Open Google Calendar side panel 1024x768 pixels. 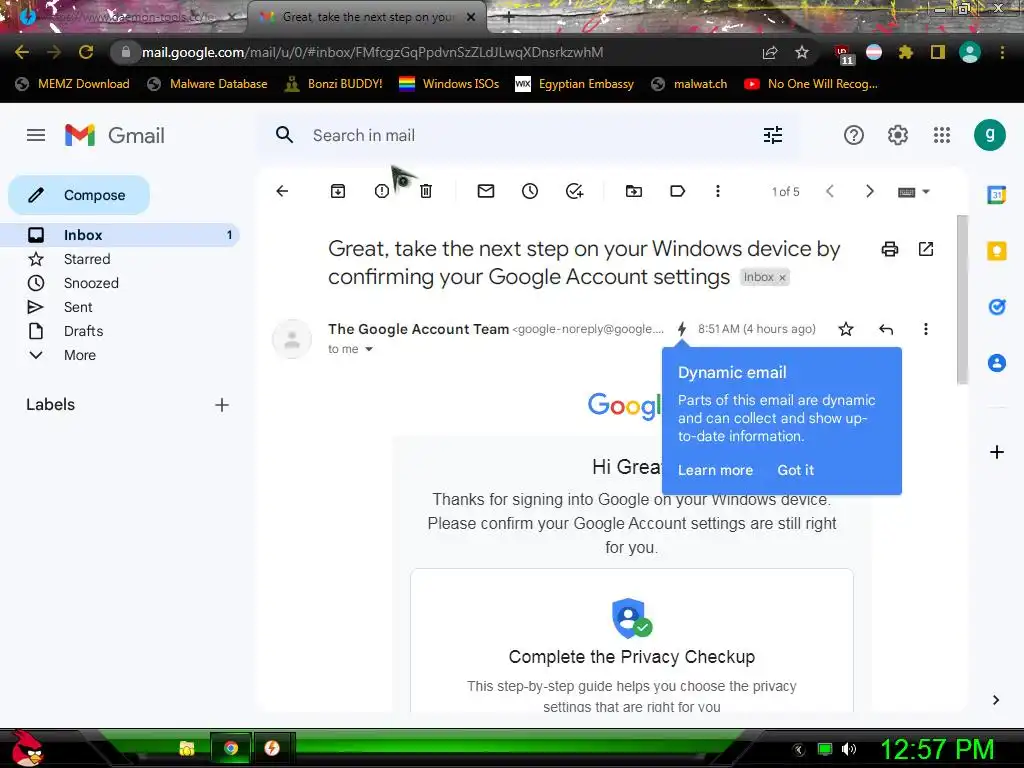pos(997,195)
